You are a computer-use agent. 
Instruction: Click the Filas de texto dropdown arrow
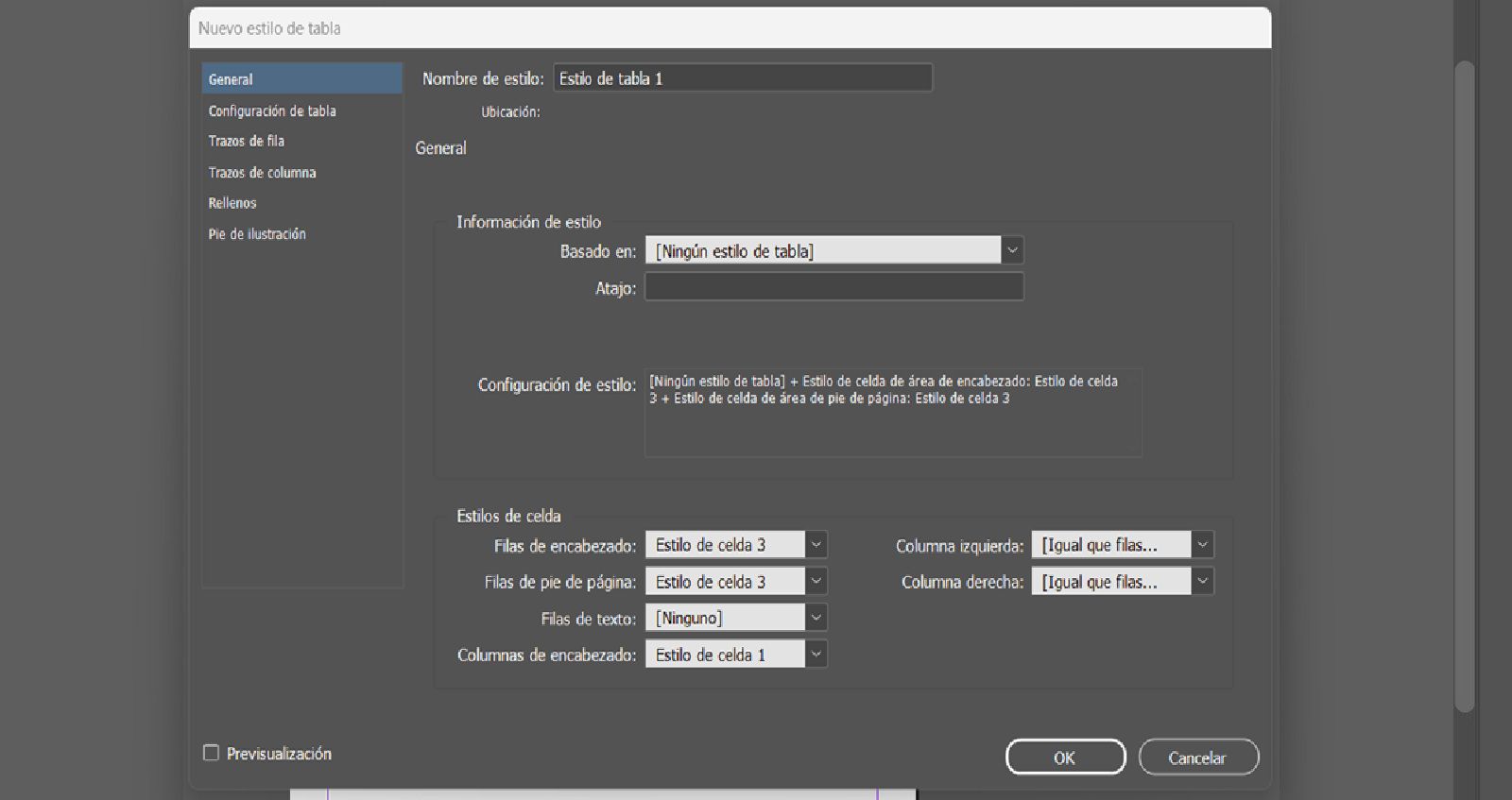coord(816,618)
